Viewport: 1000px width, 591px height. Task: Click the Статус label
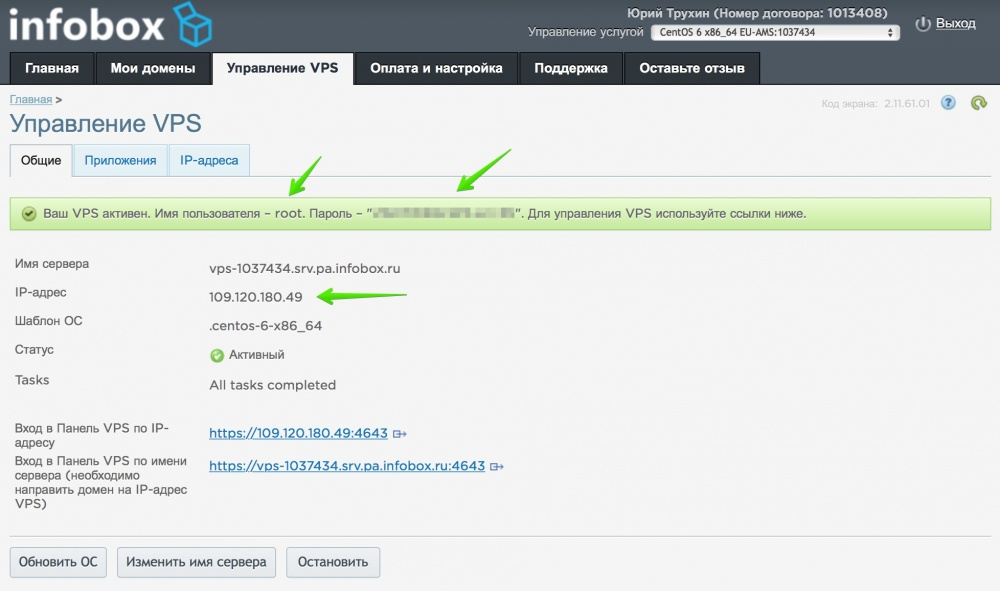[x=34, y=349]
